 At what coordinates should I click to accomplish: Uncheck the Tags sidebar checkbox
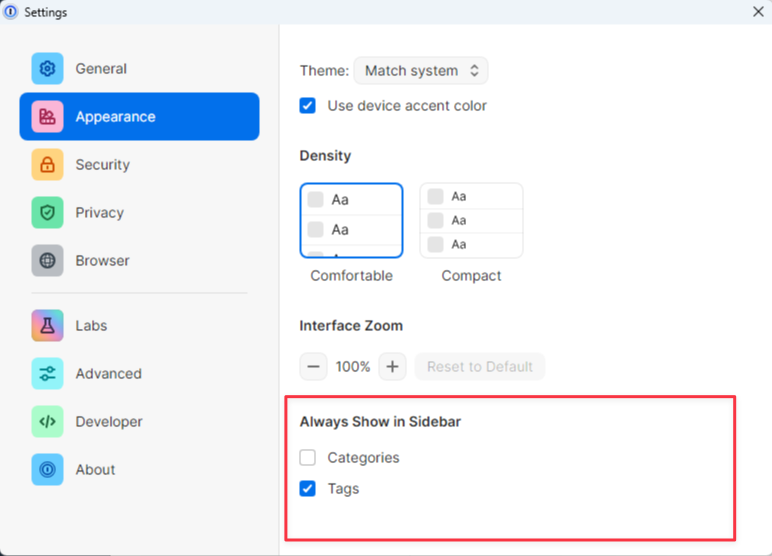coord(308,489)
